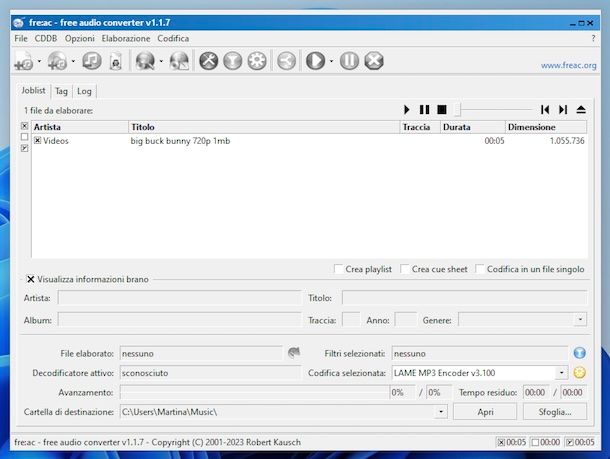Switch to the Log tab
The image size is (610, 459).
click(84, 91)
